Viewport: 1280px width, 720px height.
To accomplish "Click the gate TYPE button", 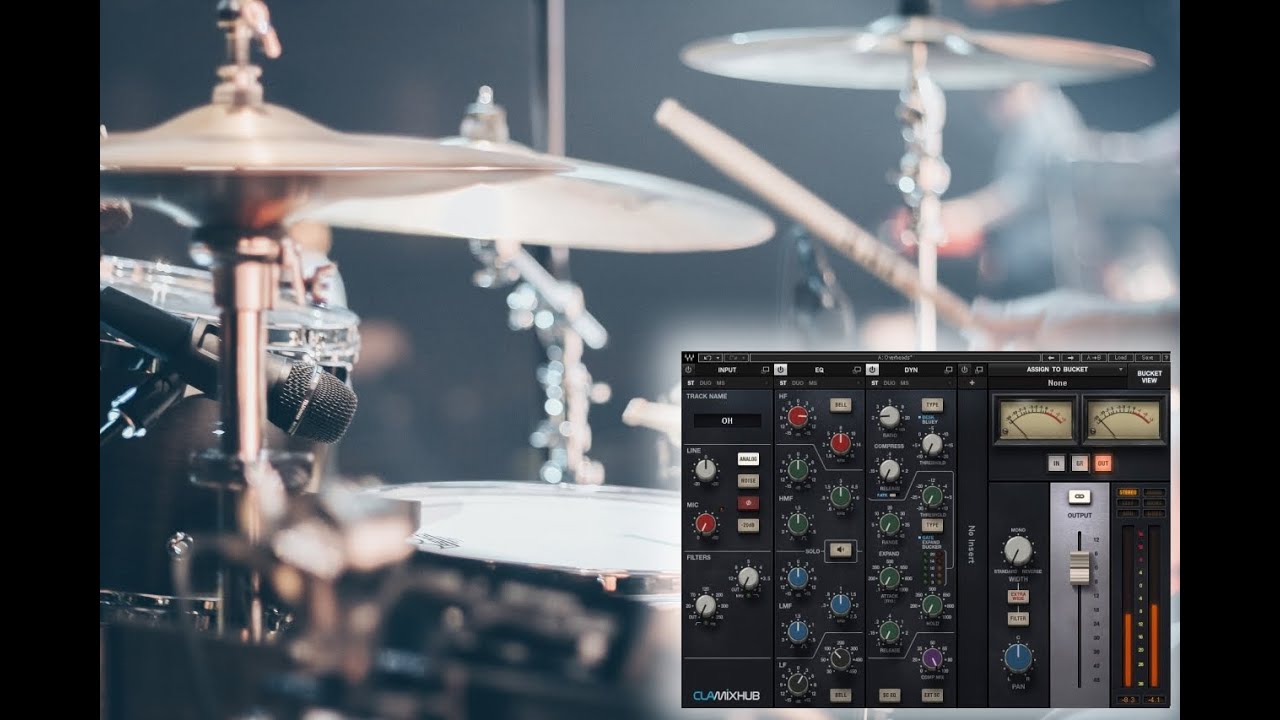I will point(932,524).
